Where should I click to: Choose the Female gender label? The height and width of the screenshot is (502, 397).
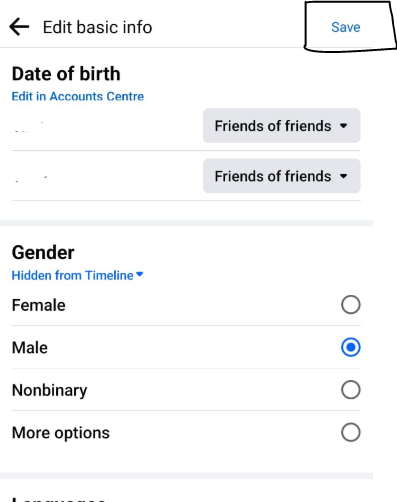39,305
